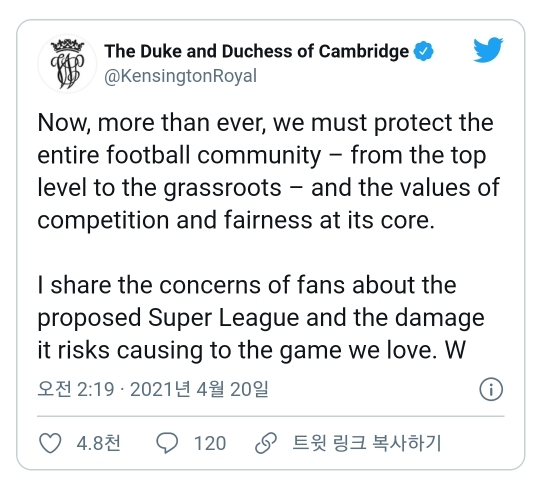Open The Duke and Duchess of Cambridge profile
Viewport: 540px width, 494px height.
(x=257, y=51)
